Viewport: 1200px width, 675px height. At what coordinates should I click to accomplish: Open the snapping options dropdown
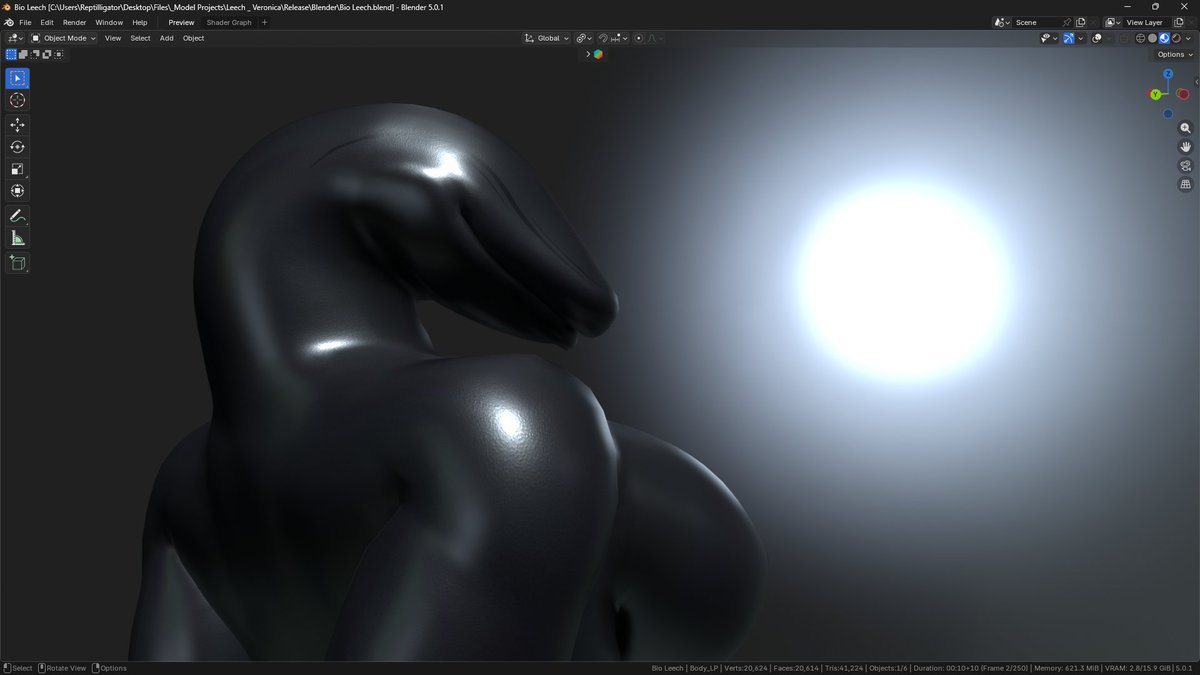point(620,38)
